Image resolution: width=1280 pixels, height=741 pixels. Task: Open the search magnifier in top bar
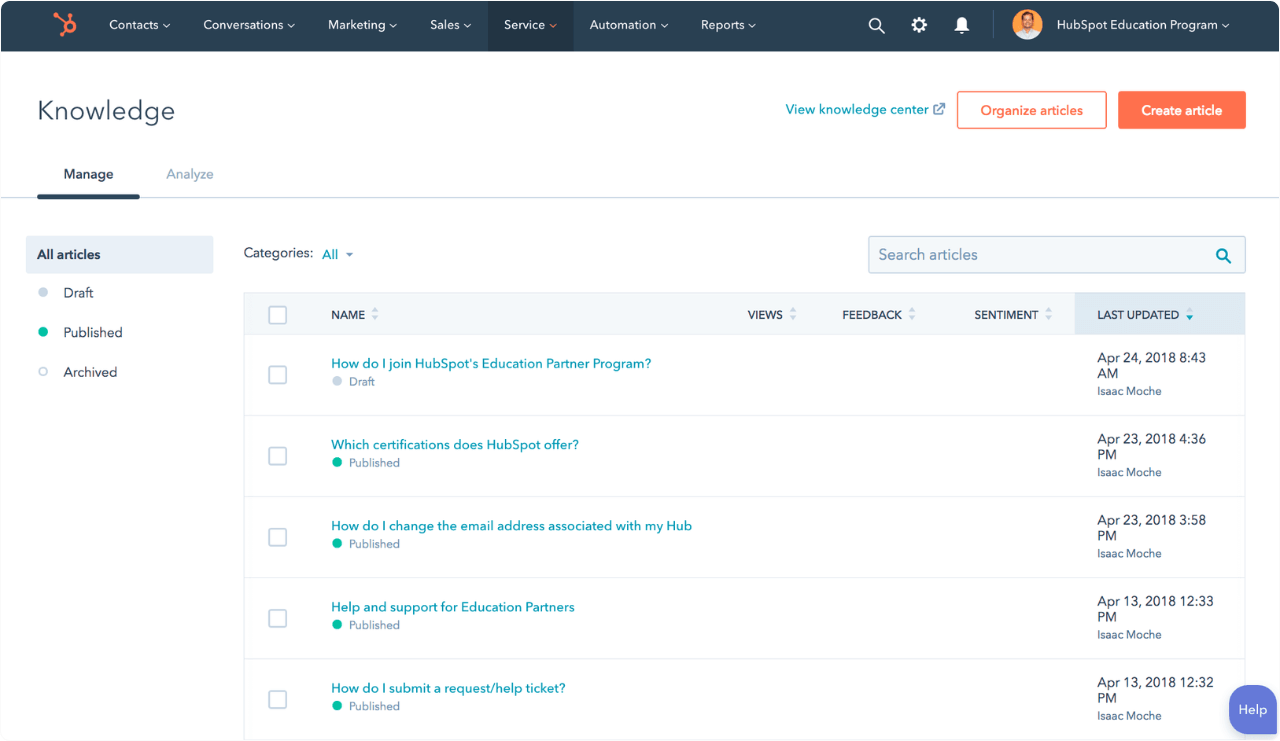pyautogui.click(x=876, y=26)
